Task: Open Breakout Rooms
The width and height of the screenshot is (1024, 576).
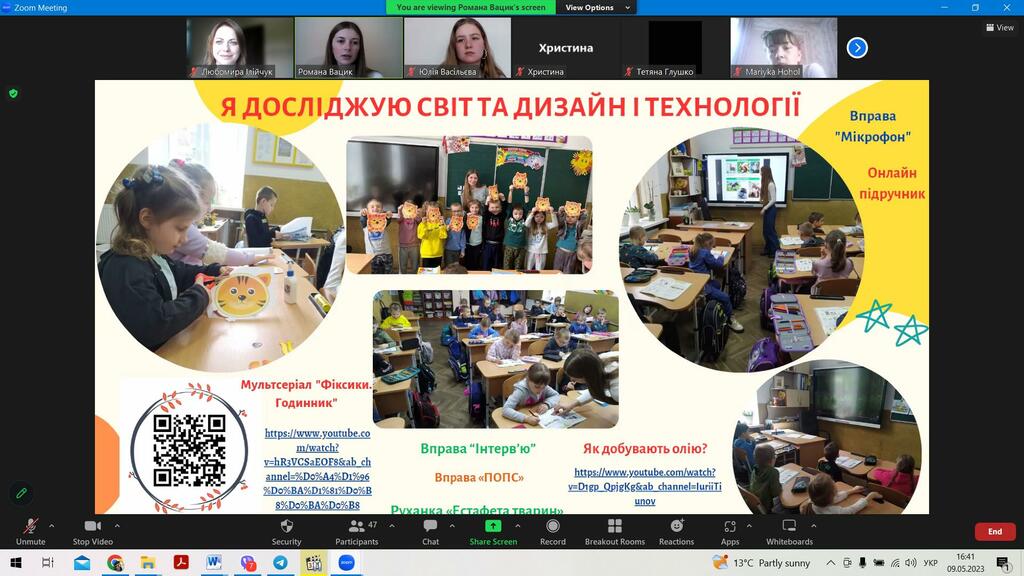Action: click(x=615, y=532)
